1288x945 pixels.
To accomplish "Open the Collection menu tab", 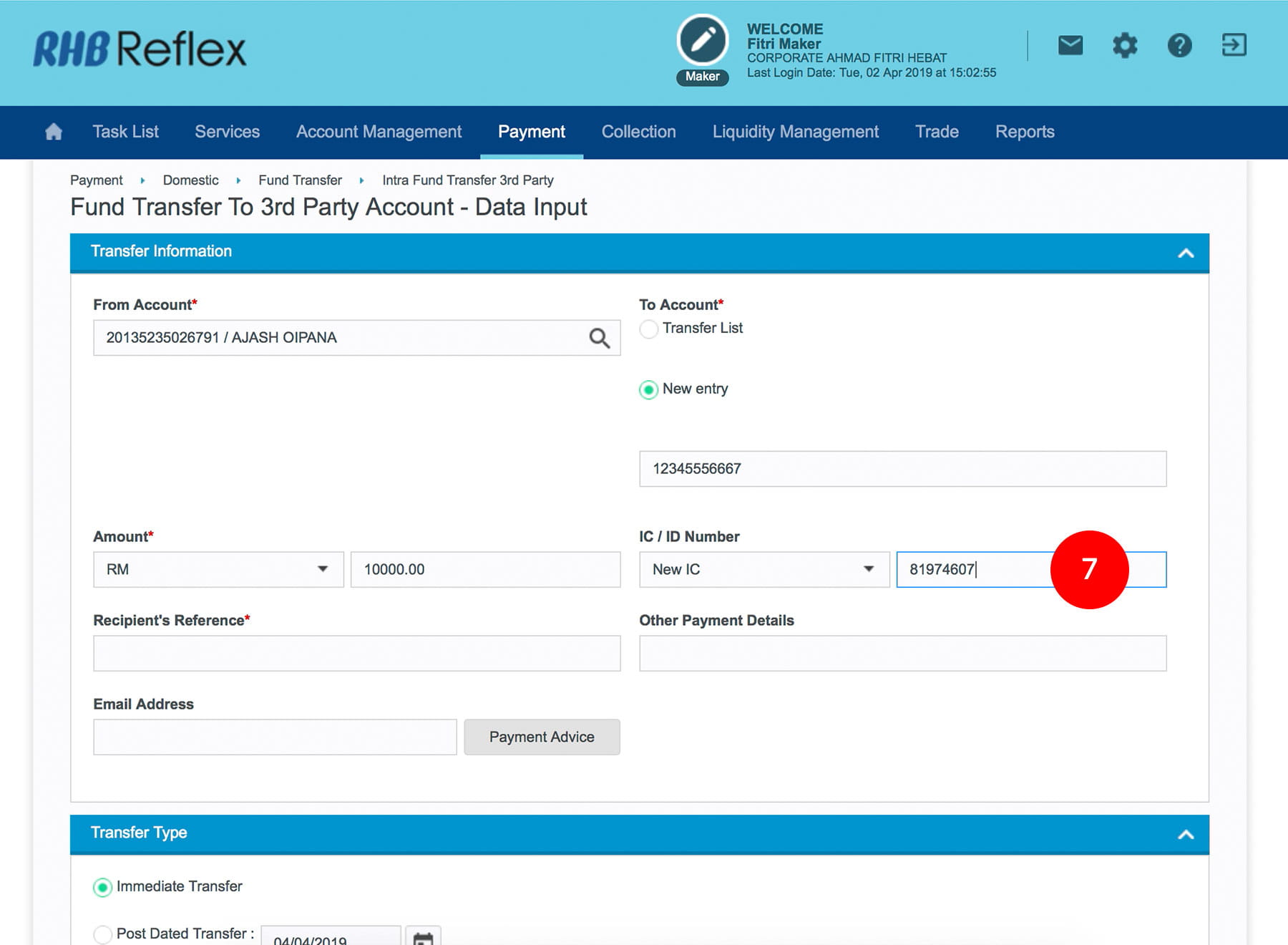I will point(638,132).
